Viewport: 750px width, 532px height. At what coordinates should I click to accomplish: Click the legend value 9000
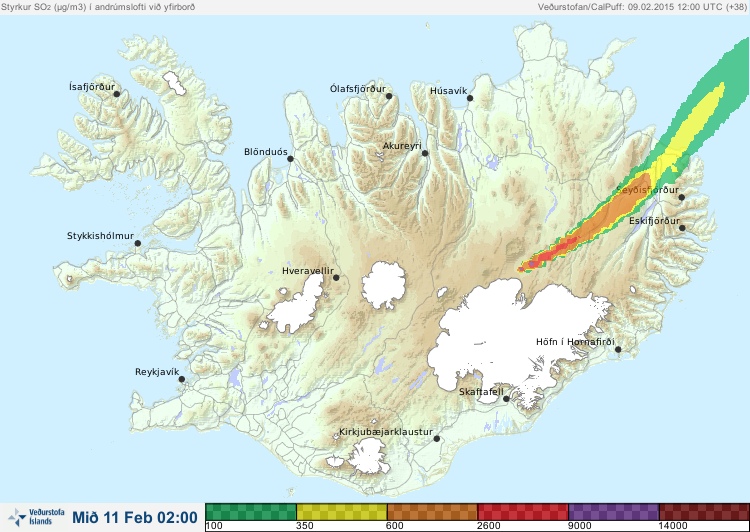tap(579, 526)
